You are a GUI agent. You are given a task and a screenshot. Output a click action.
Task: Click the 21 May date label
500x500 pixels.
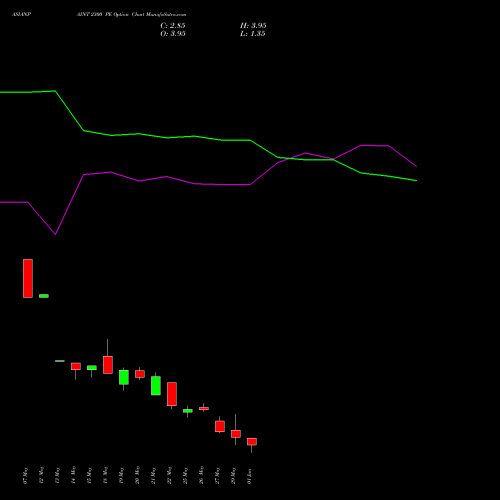click(x=153, y=476)
